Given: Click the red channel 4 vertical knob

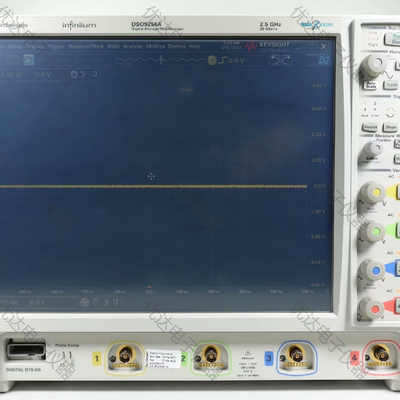Looking at the screenshot, I should (x=372, y=308).
